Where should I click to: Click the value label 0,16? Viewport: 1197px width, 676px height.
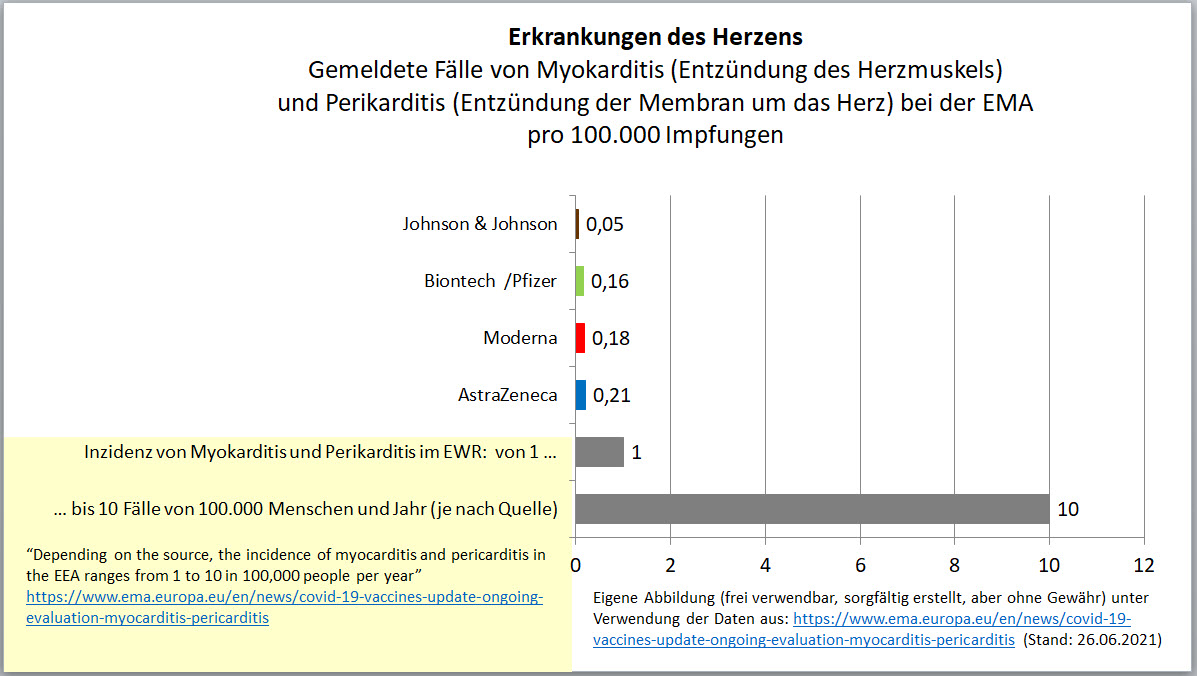pos(611,281)
